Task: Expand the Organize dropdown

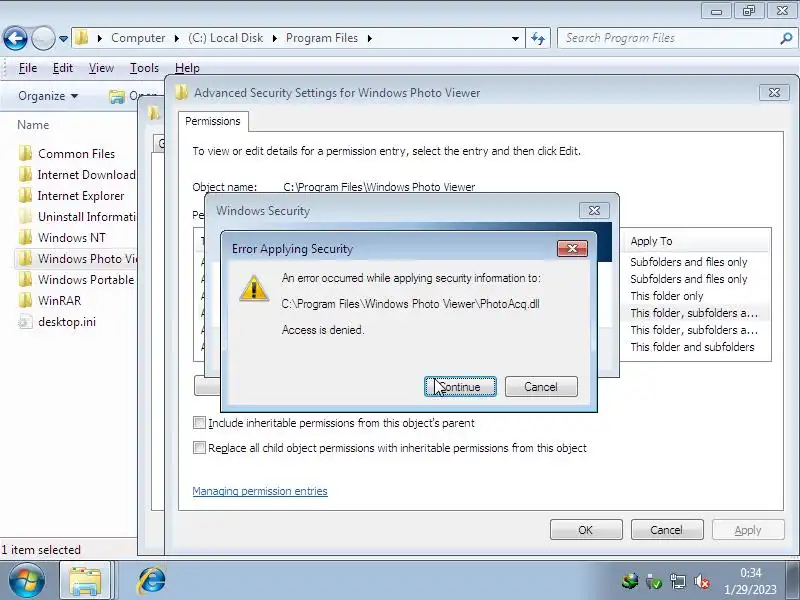Action: tap(48, 96)
